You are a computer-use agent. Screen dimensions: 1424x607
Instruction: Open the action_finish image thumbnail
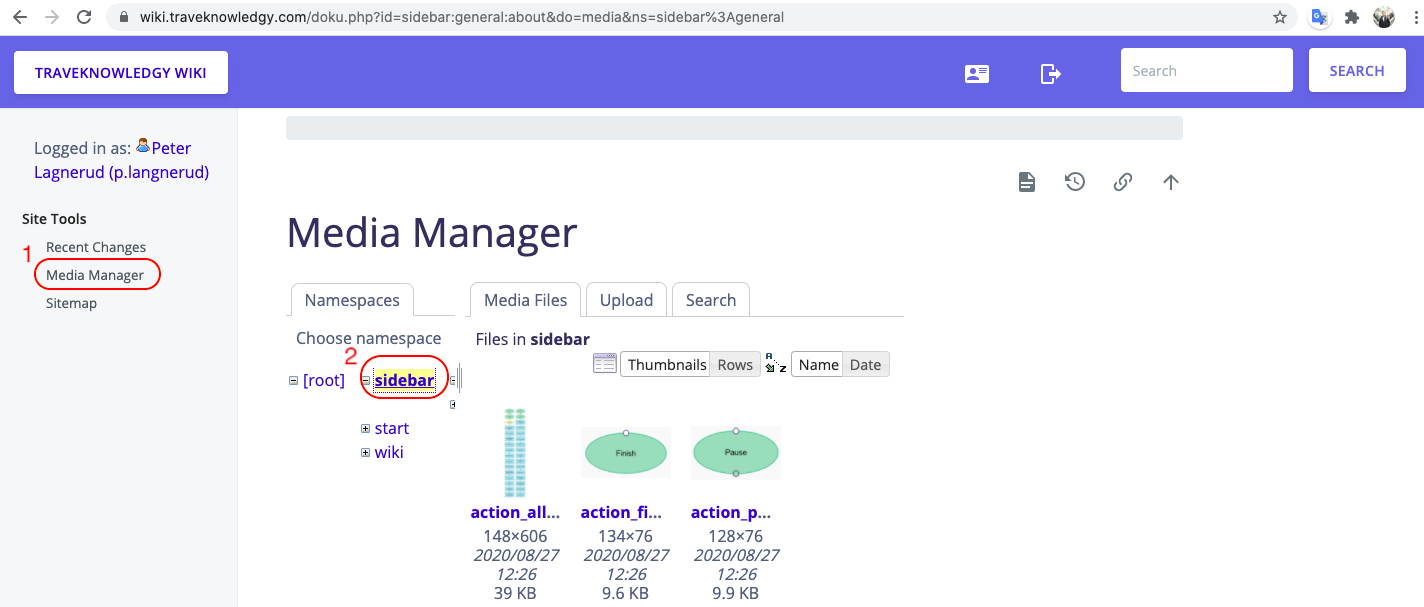[x=626, y=452]
